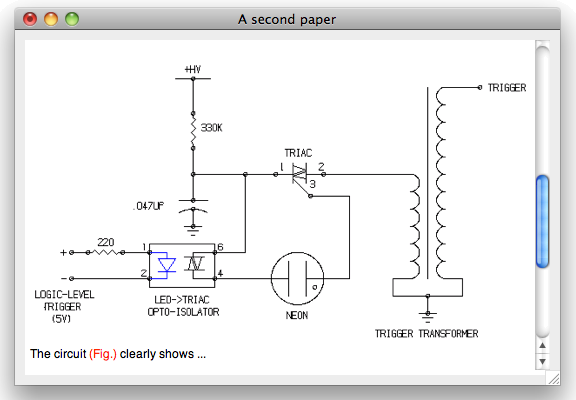576x400 pixels.
Task: Click the text 'The circuit' in paragraph
Action: (x=58, y=354)
